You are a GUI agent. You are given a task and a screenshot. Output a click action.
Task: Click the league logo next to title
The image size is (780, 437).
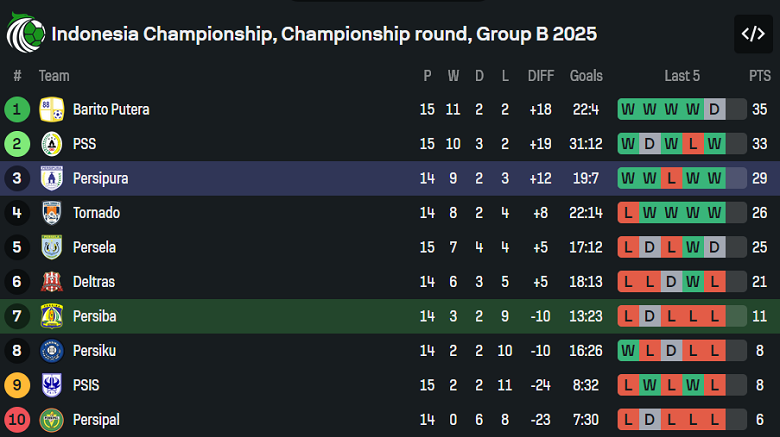click(x=25, y=34)
